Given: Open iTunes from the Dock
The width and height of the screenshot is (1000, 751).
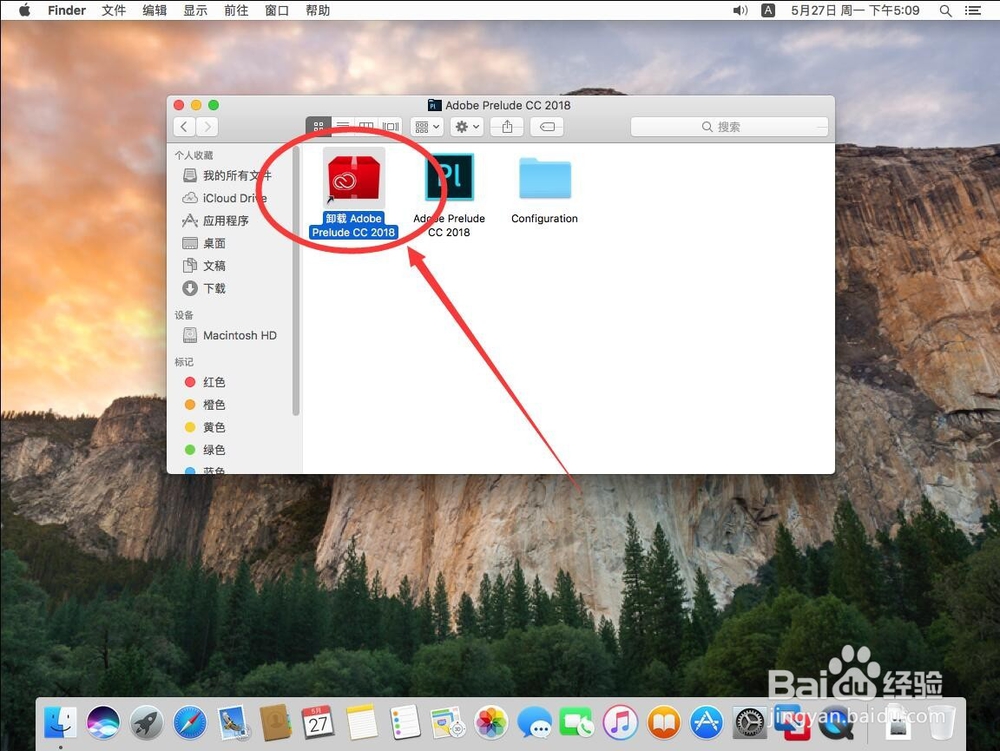Looking at the screenshot, I should tap(620, 723).
